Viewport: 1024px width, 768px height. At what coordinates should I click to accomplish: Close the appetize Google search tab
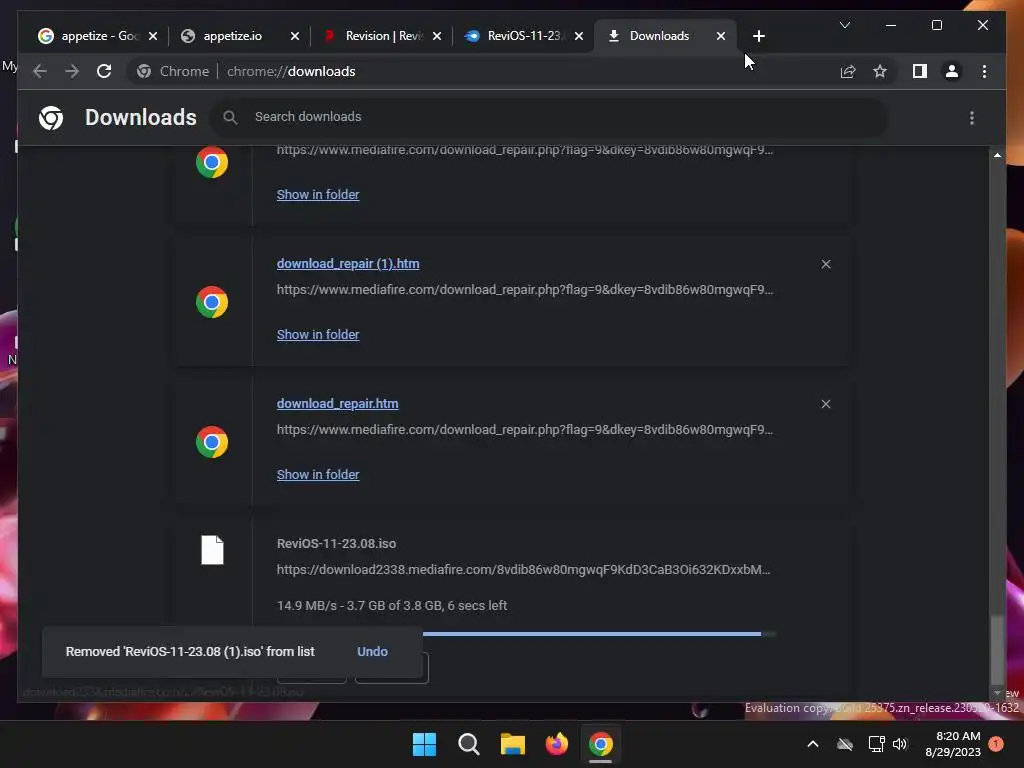point(153,36)
